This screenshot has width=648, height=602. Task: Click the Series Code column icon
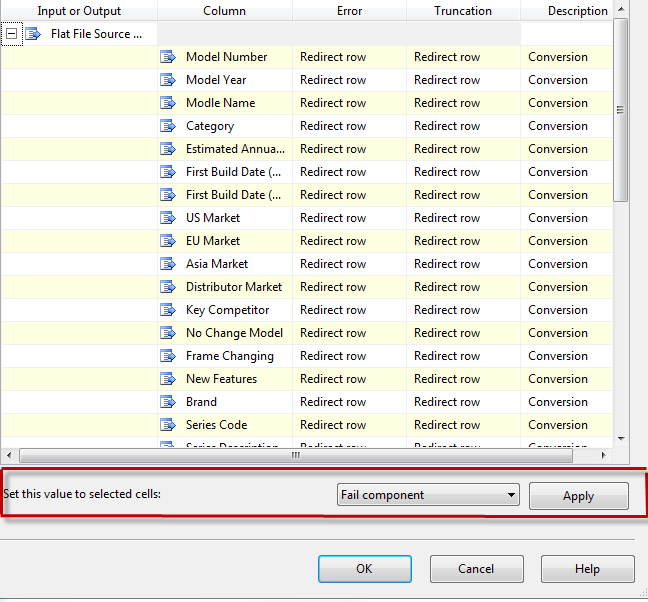[168, 425]
